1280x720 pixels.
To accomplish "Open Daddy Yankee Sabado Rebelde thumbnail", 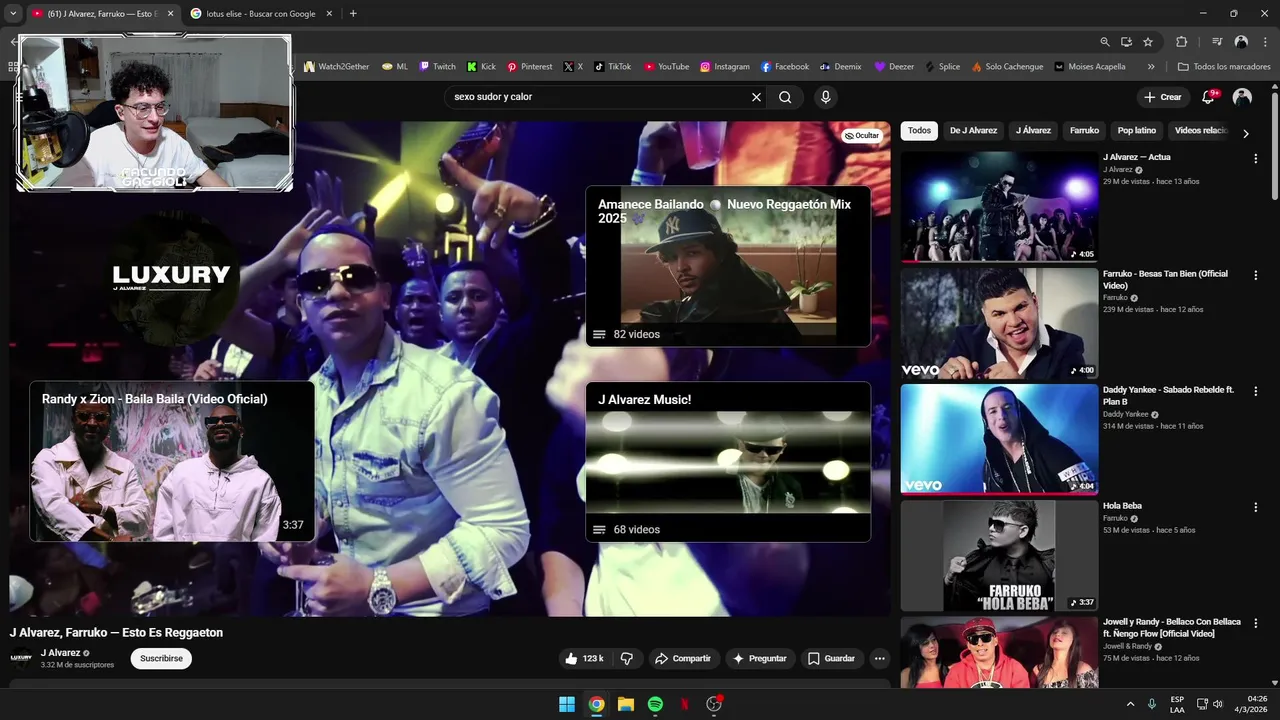I will [999, 439].
